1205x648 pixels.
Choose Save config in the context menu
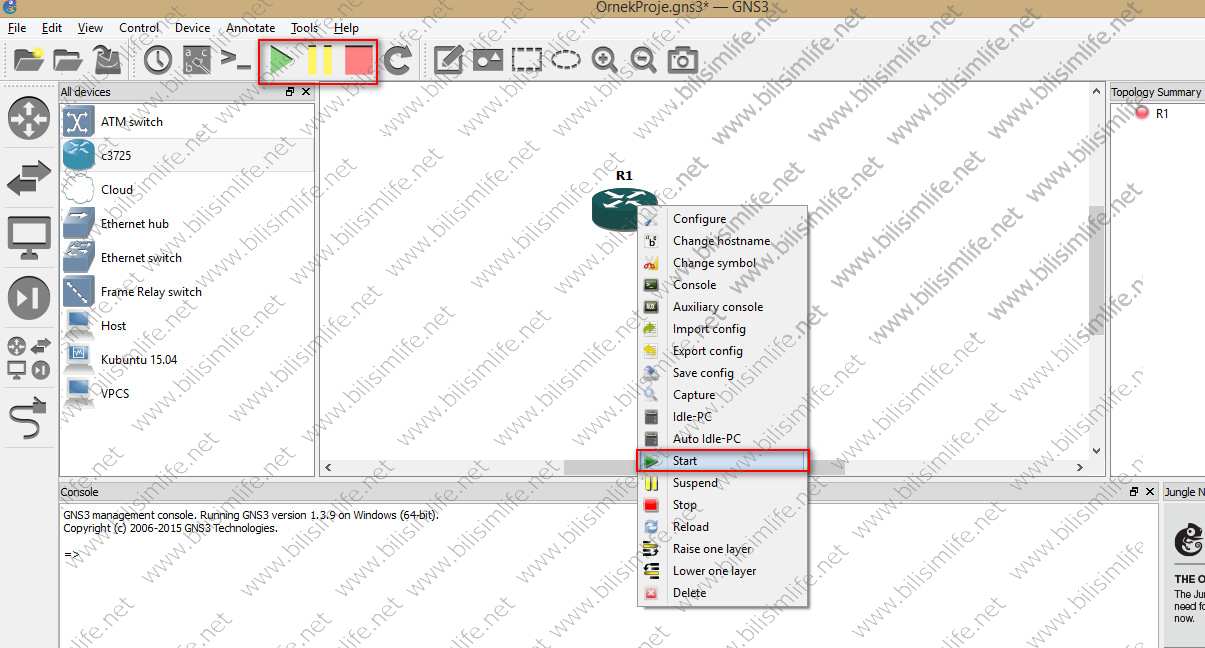click(722, 373)
